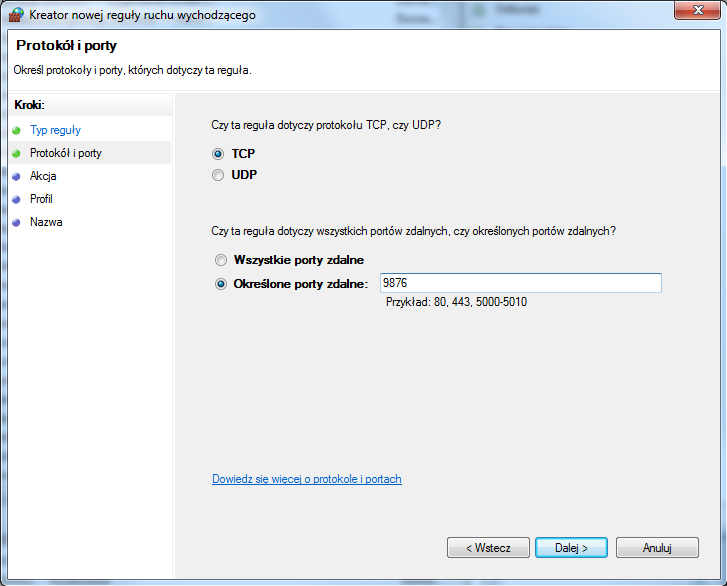Screen dimensions: 727x586
Task: Click the purple bullet beside Profil
Action: (16, 199)
